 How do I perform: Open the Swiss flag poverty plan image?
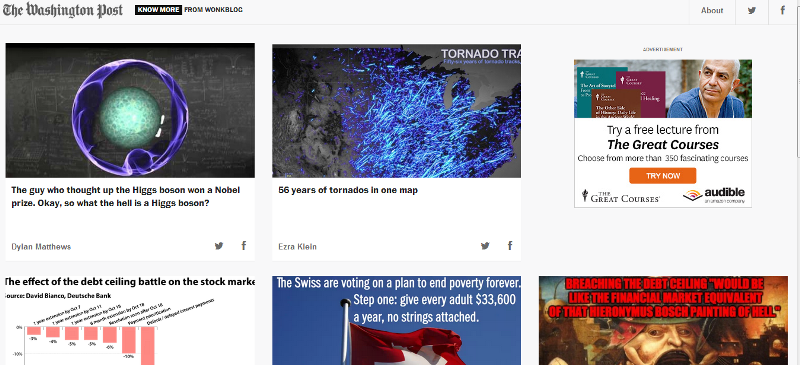click(396, 321)
